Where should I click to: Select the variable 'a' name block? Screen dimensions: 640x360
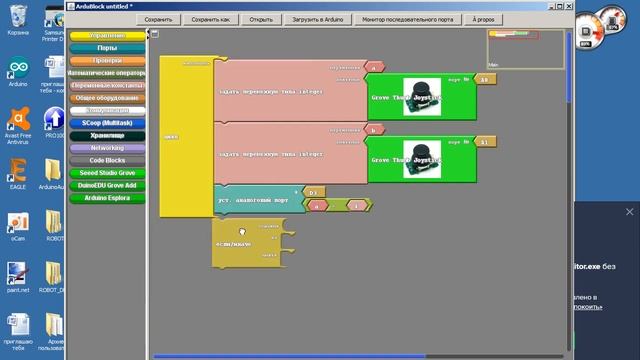[374, 67]
